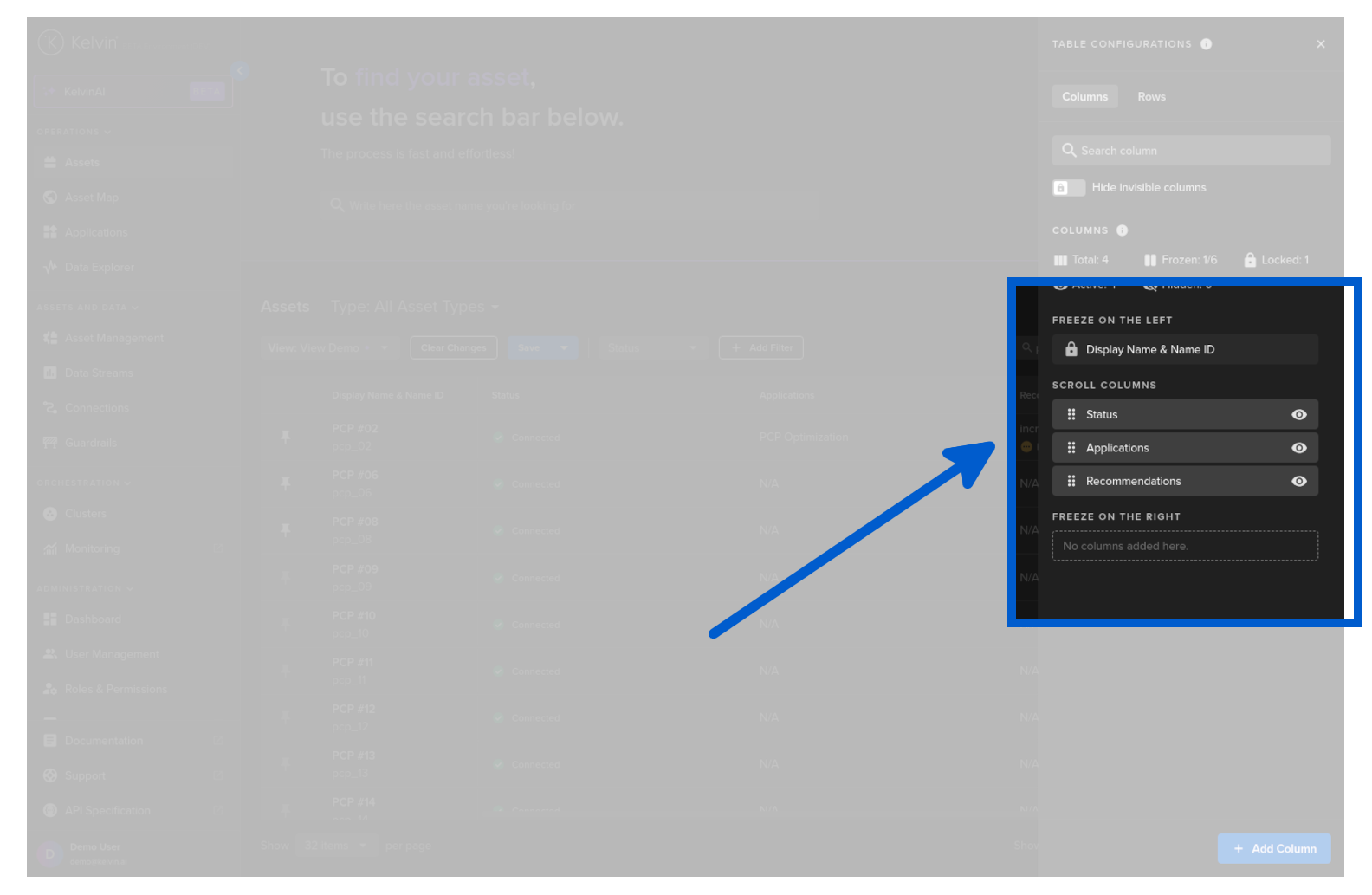The width and height of the screenshot is (1372, 895).
Task: Open the Save button dropdown arrow
Action: click(x=564, y=348)
